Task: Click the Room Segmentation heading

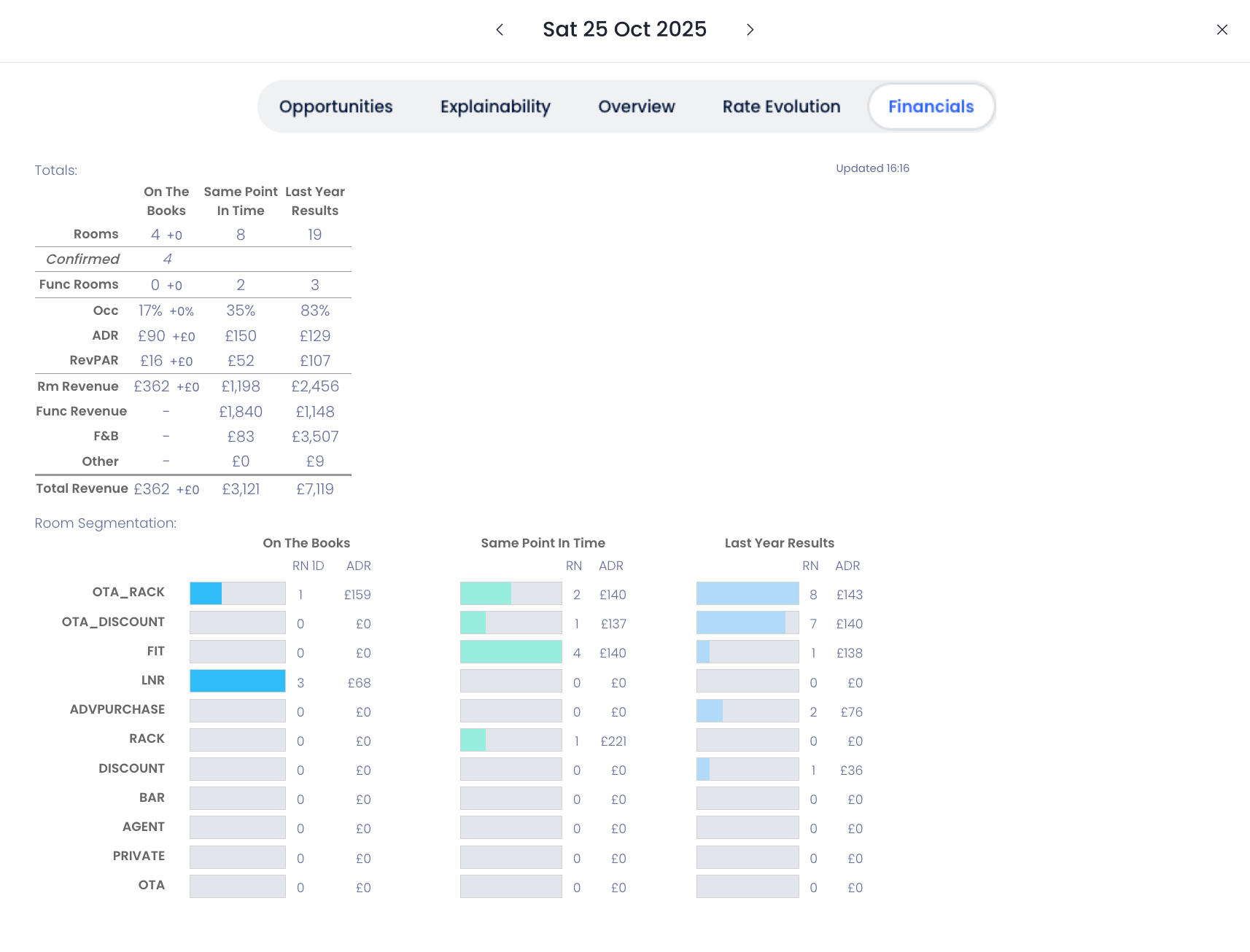Action: [106, 523]
